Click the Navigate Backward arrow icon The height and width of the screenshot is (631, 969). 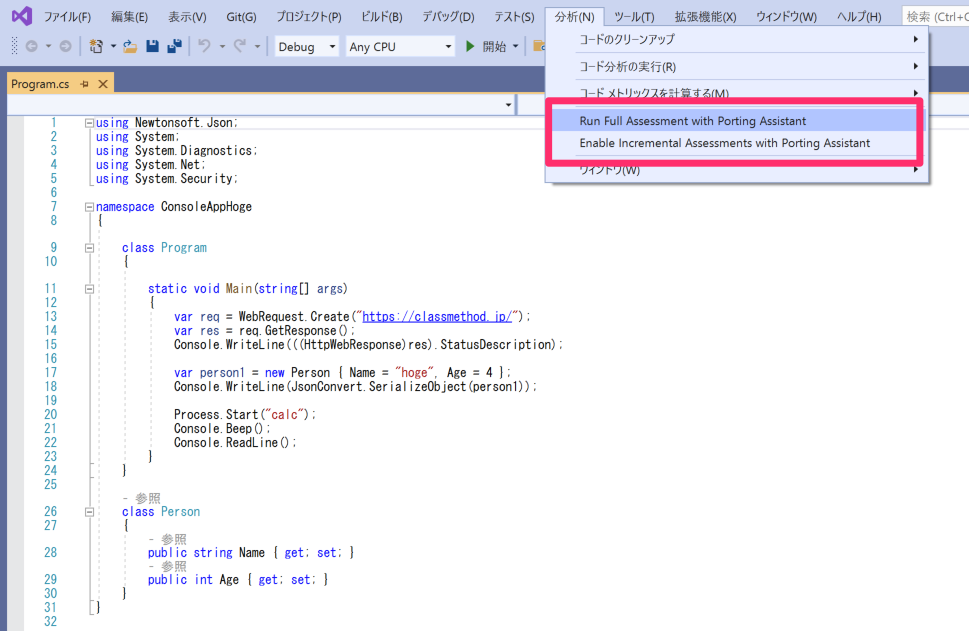31,46
